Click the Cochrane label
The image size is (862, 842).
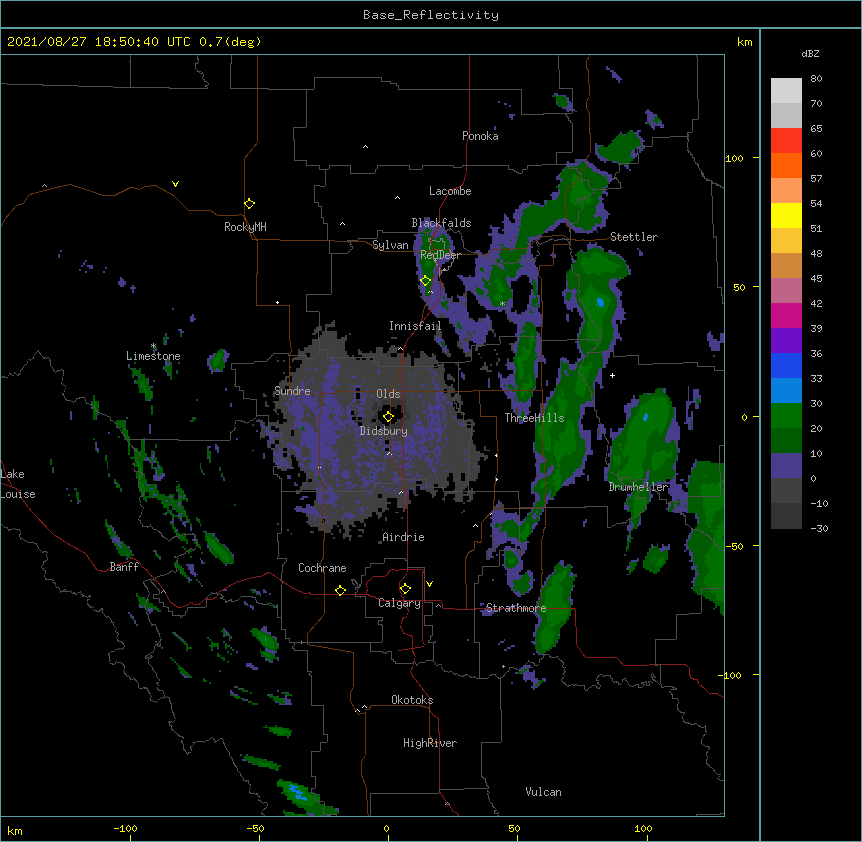point(322,568)
